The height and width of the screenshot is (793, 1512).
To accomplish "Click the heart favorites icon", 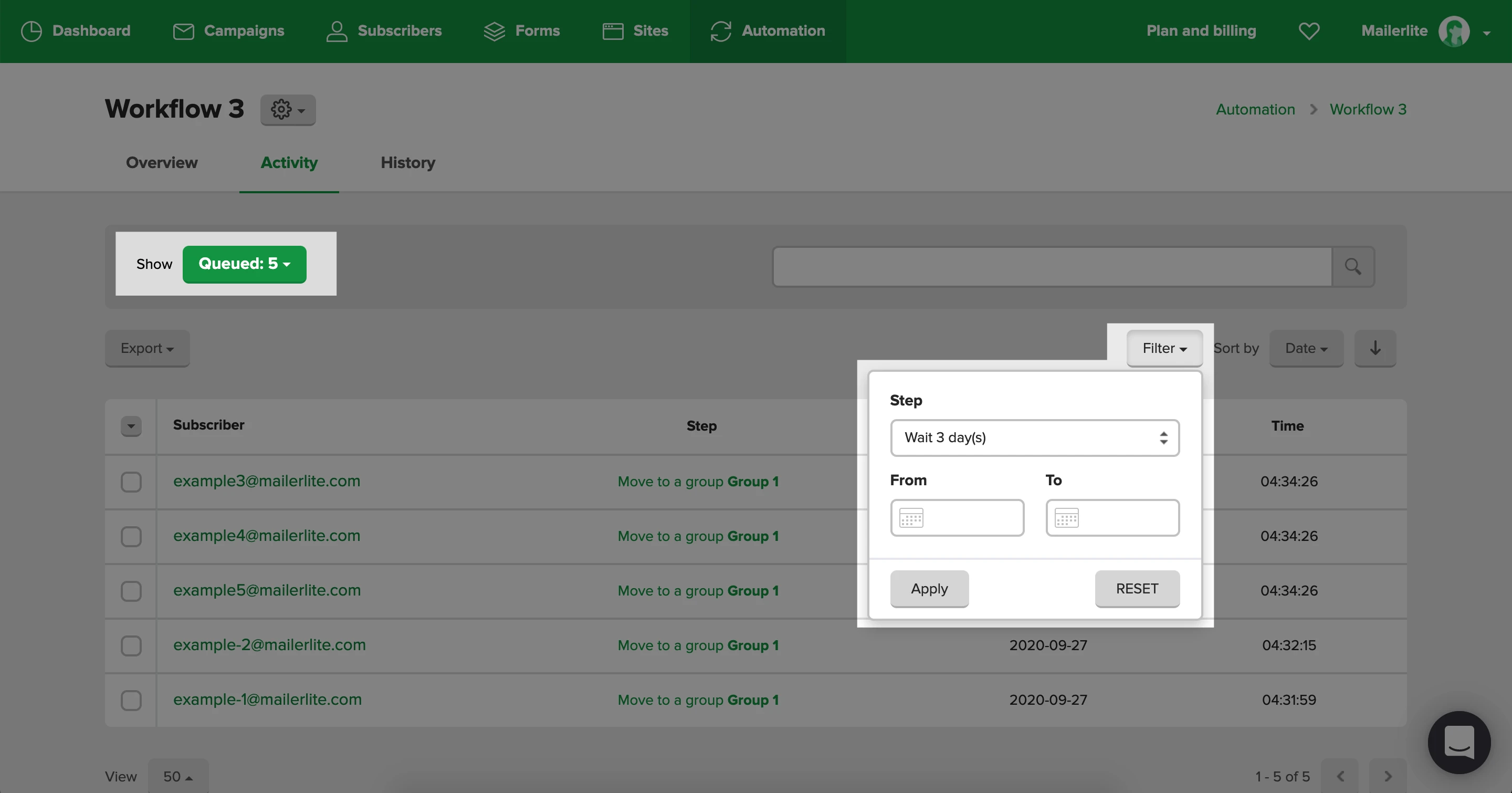I will point(1308,30).
